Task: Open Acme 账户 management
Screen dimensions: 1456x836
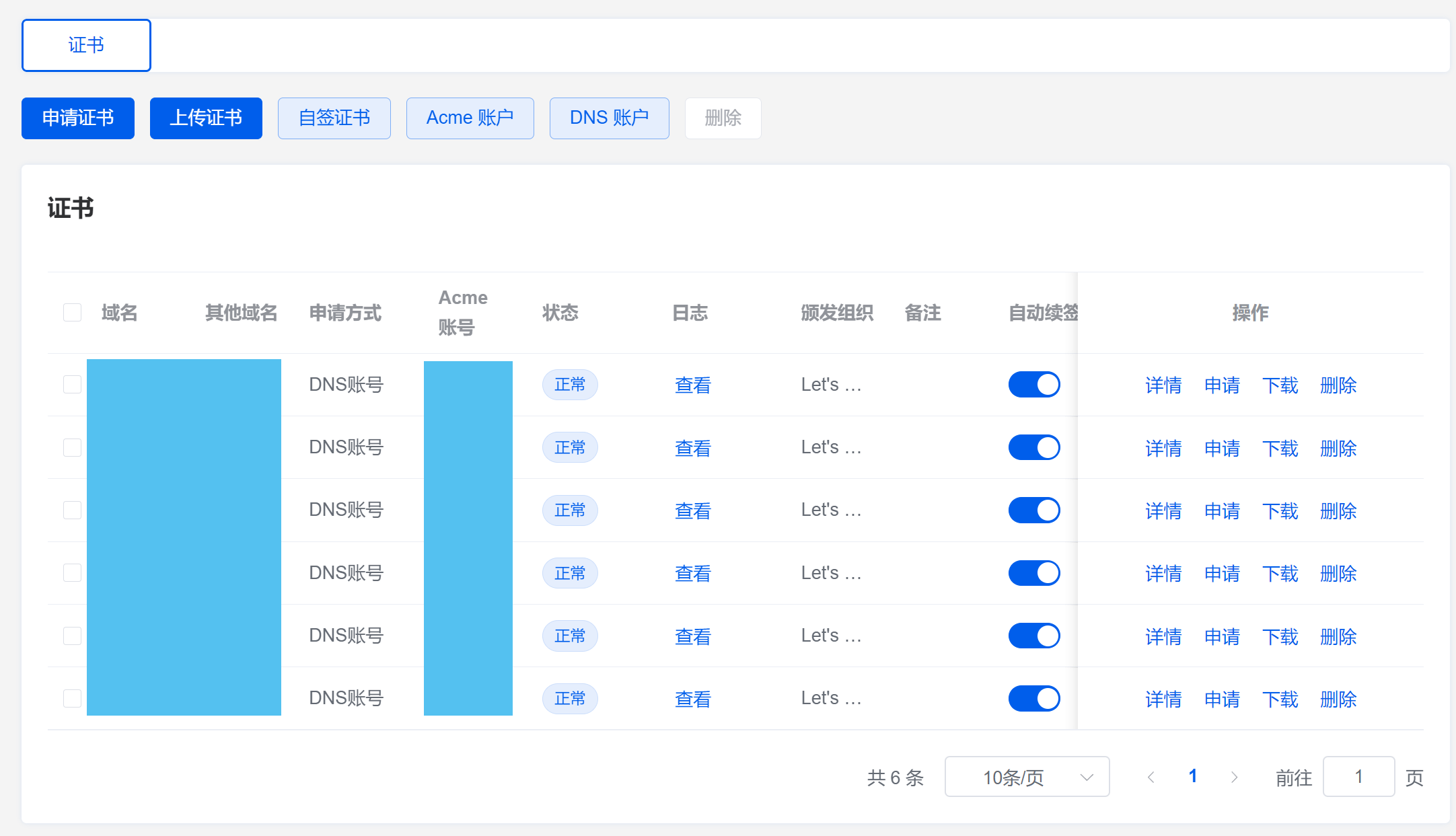Action: pyautogui.click(x=470, y=118)
